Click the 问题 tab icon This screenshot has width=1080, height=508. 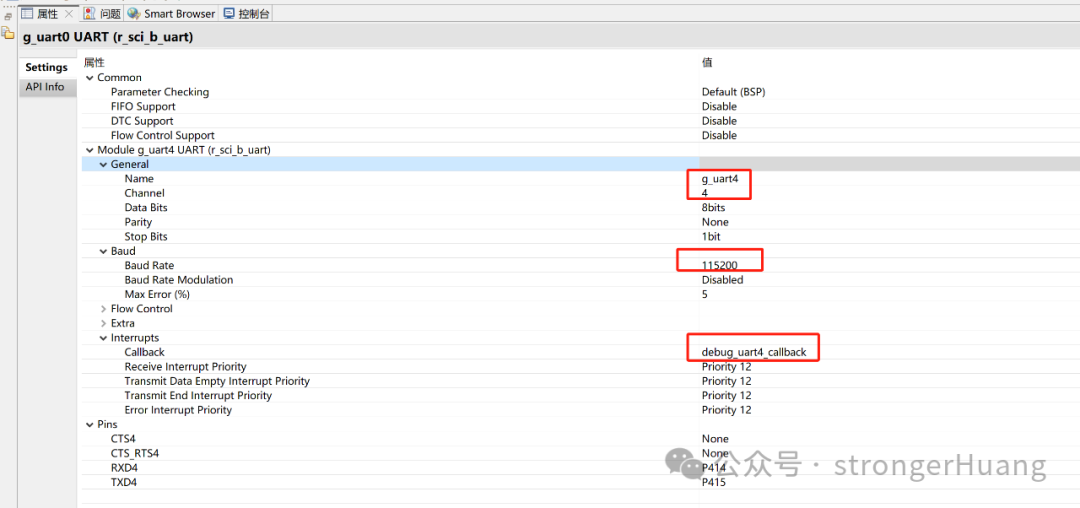[90, 13]
